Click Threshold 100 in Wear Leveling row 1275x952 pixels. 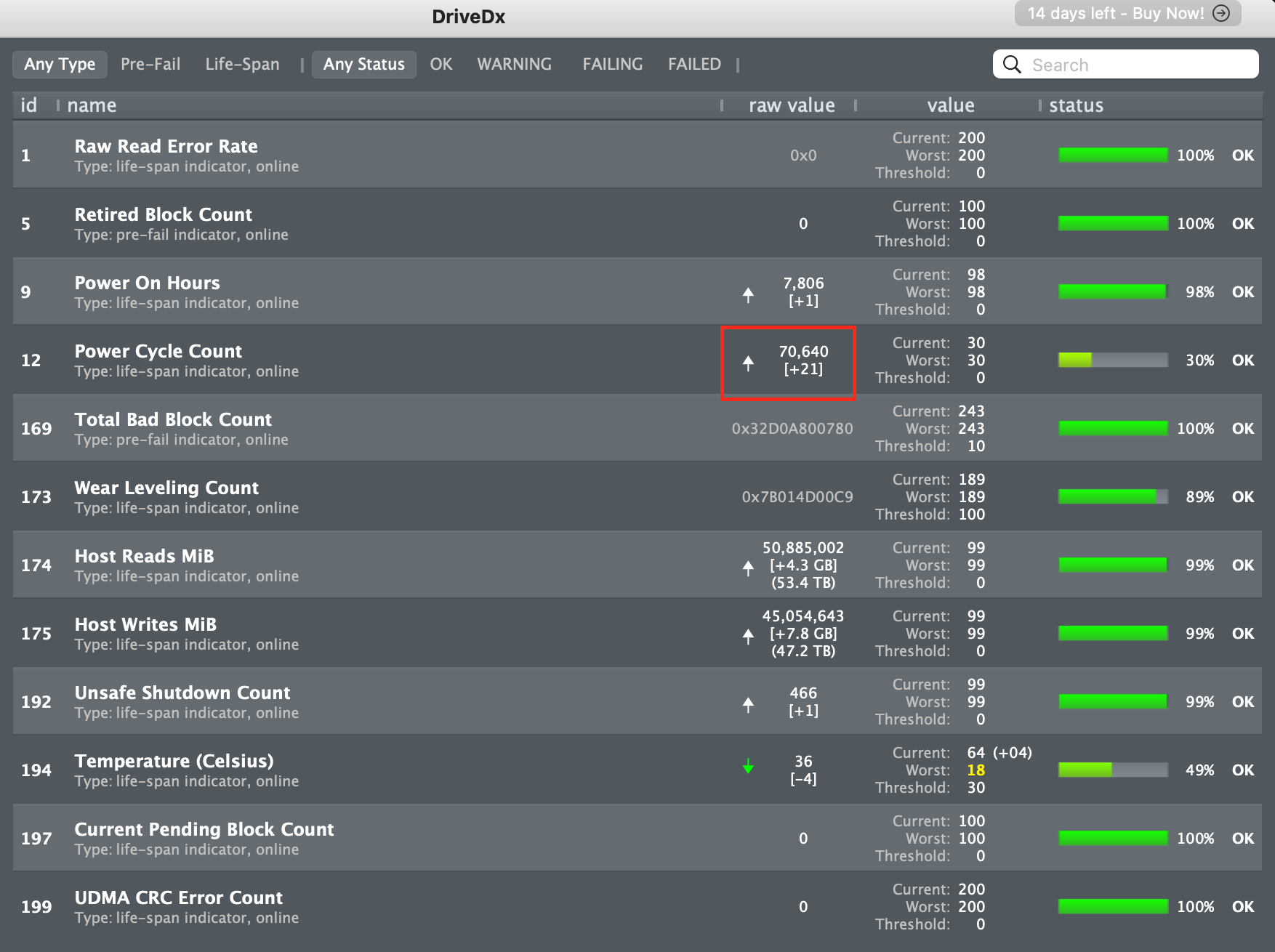click(x=971, y=514)
